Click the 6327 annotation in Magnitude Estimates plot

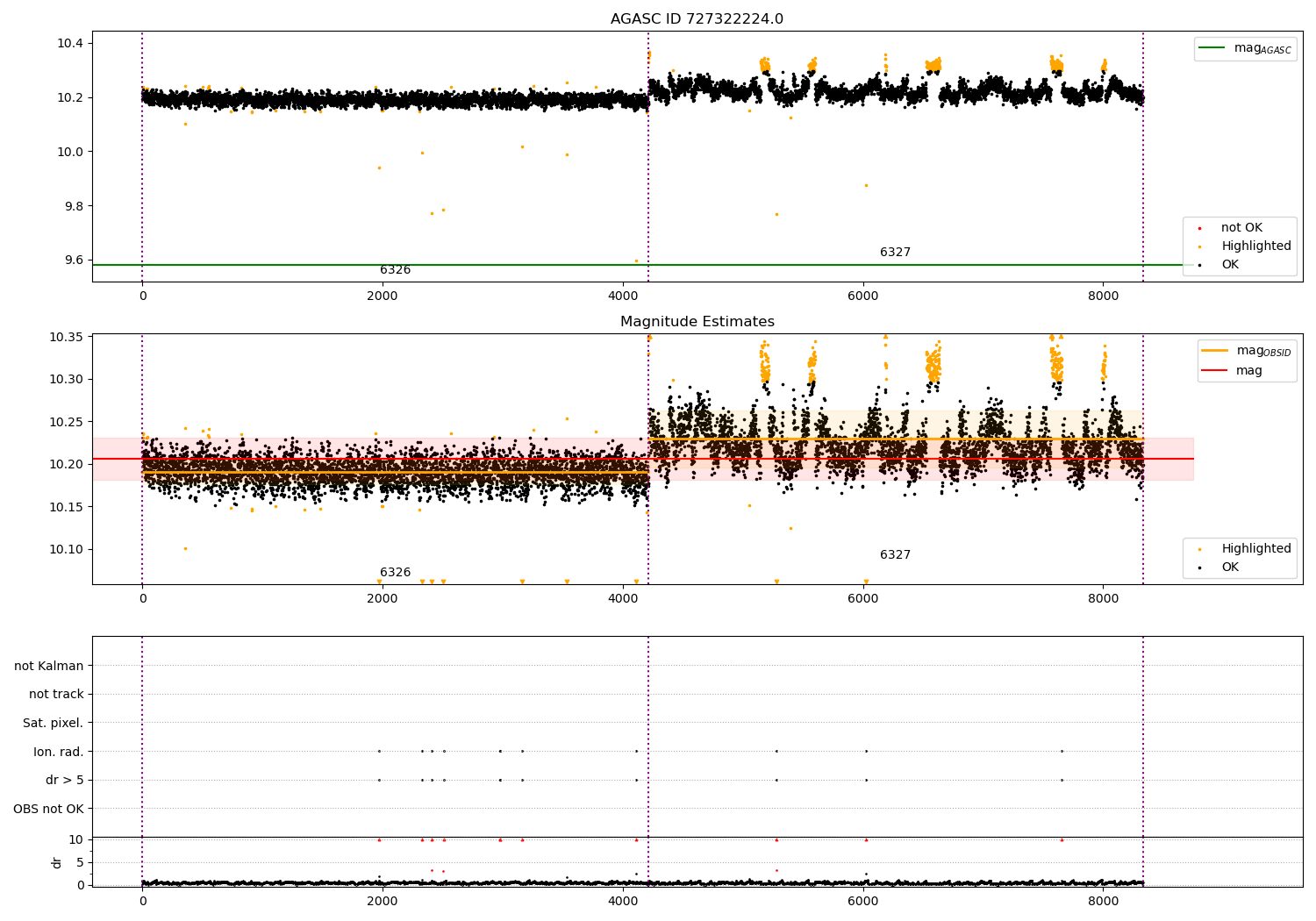click(x=895, y=555)
